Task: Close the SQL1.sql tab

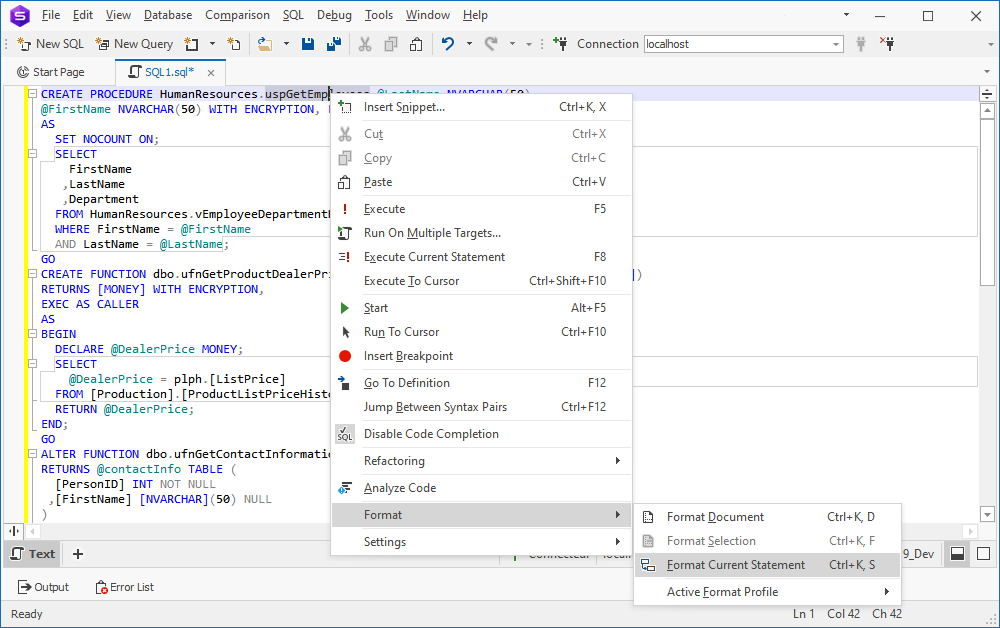Action: click(209, 72)
